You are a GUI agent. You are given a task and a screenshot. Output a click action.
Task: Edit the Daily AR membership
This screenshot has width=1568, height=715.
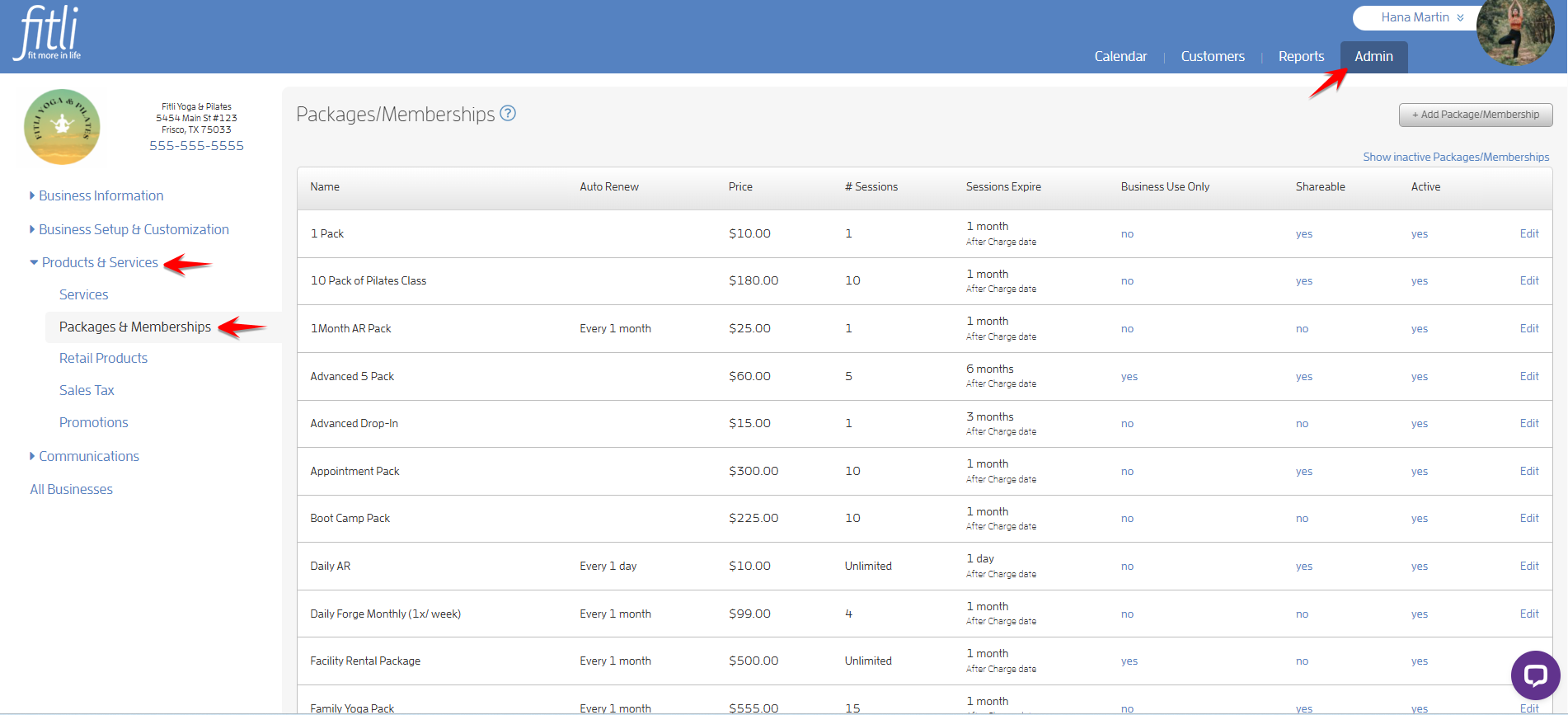1529,566
